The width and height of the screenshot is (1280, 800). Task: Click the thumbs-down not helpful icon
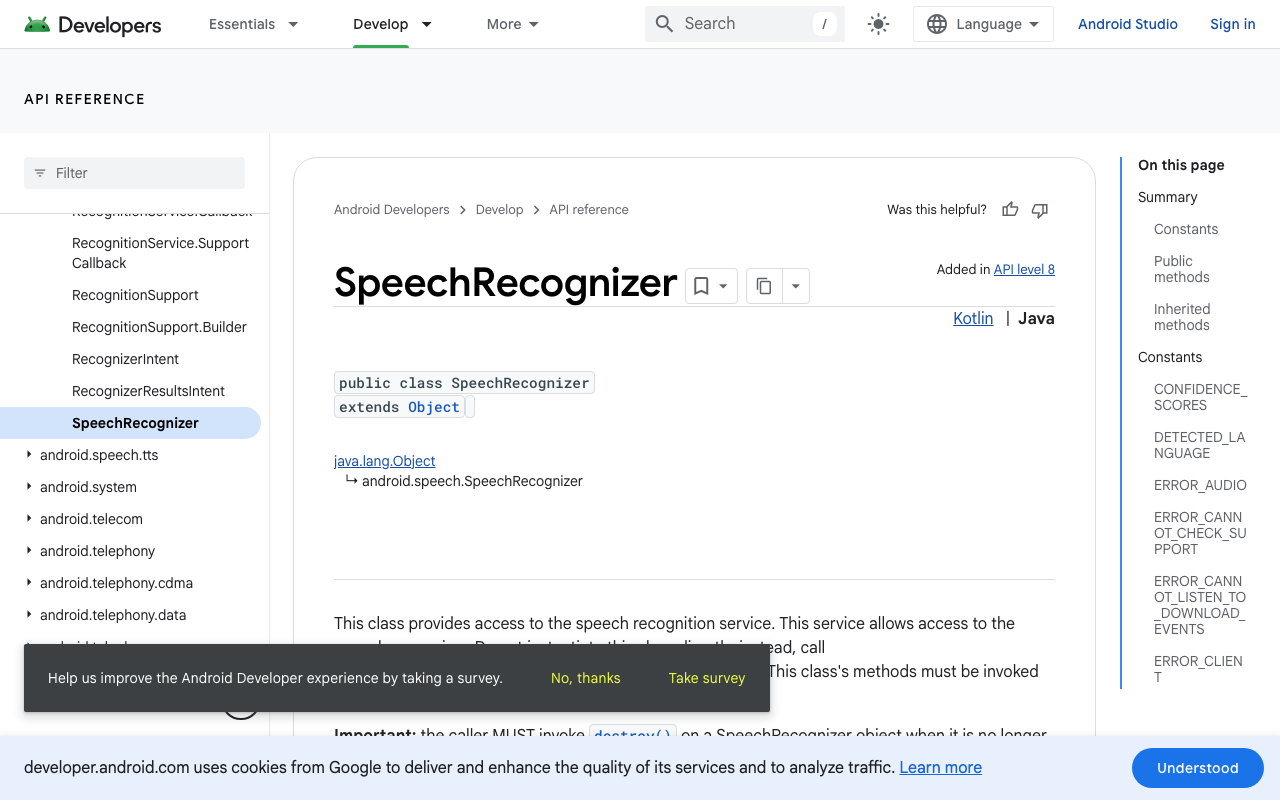[x=1040, y=210]
